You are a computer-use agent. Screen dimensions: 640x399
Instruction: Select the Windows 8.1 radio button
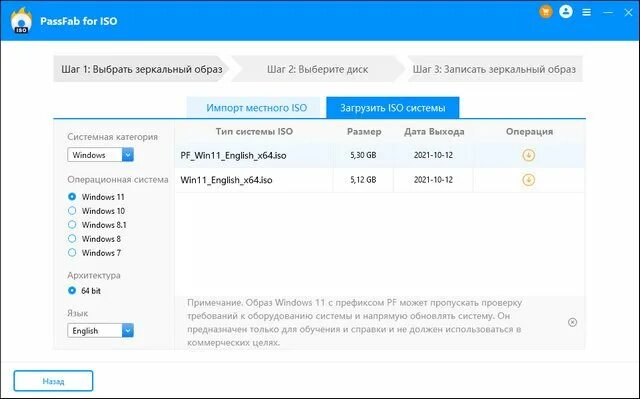[72, 224]
